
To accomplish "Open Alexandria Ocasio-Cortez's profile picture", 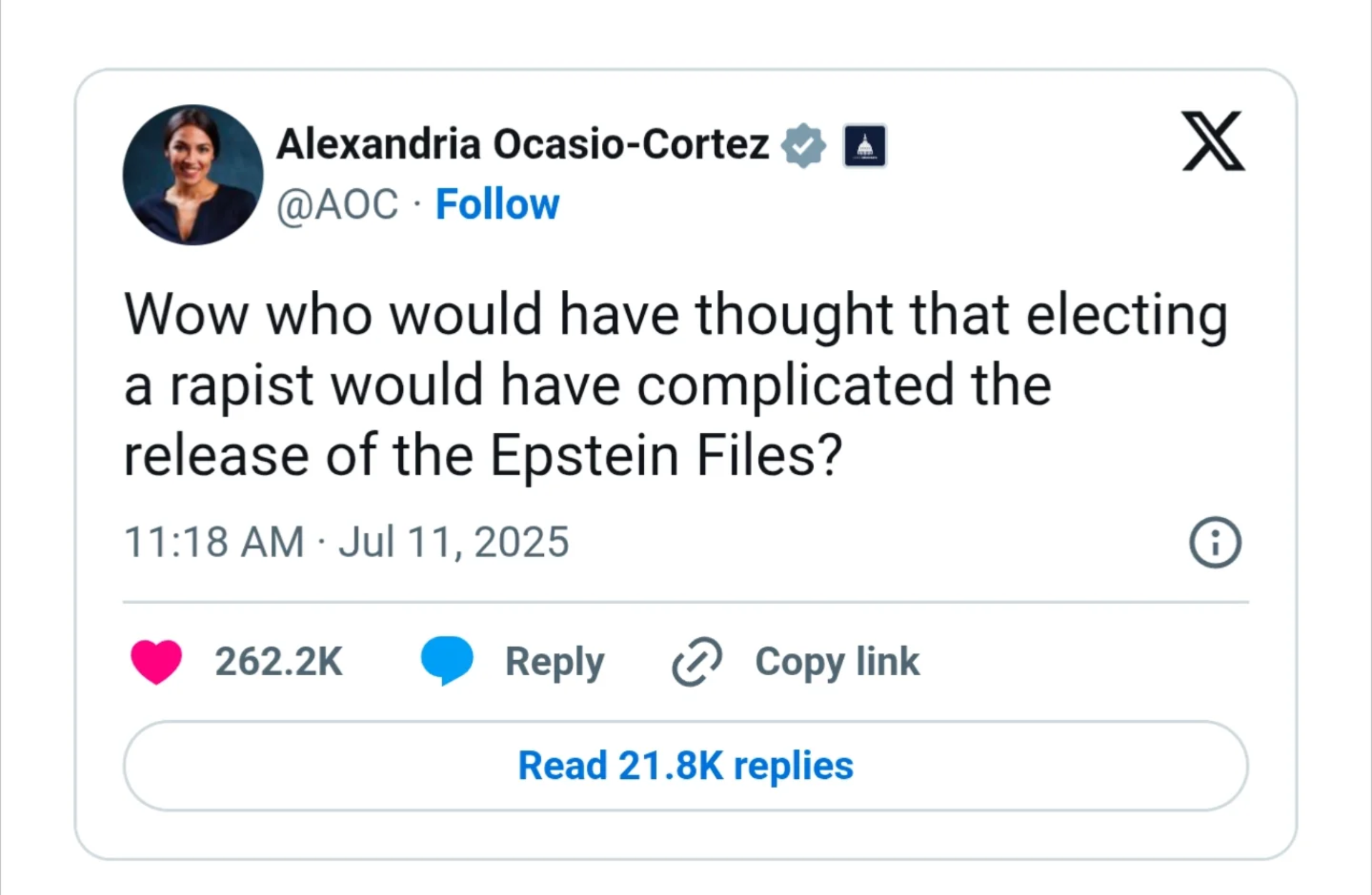I will [193, 175].
